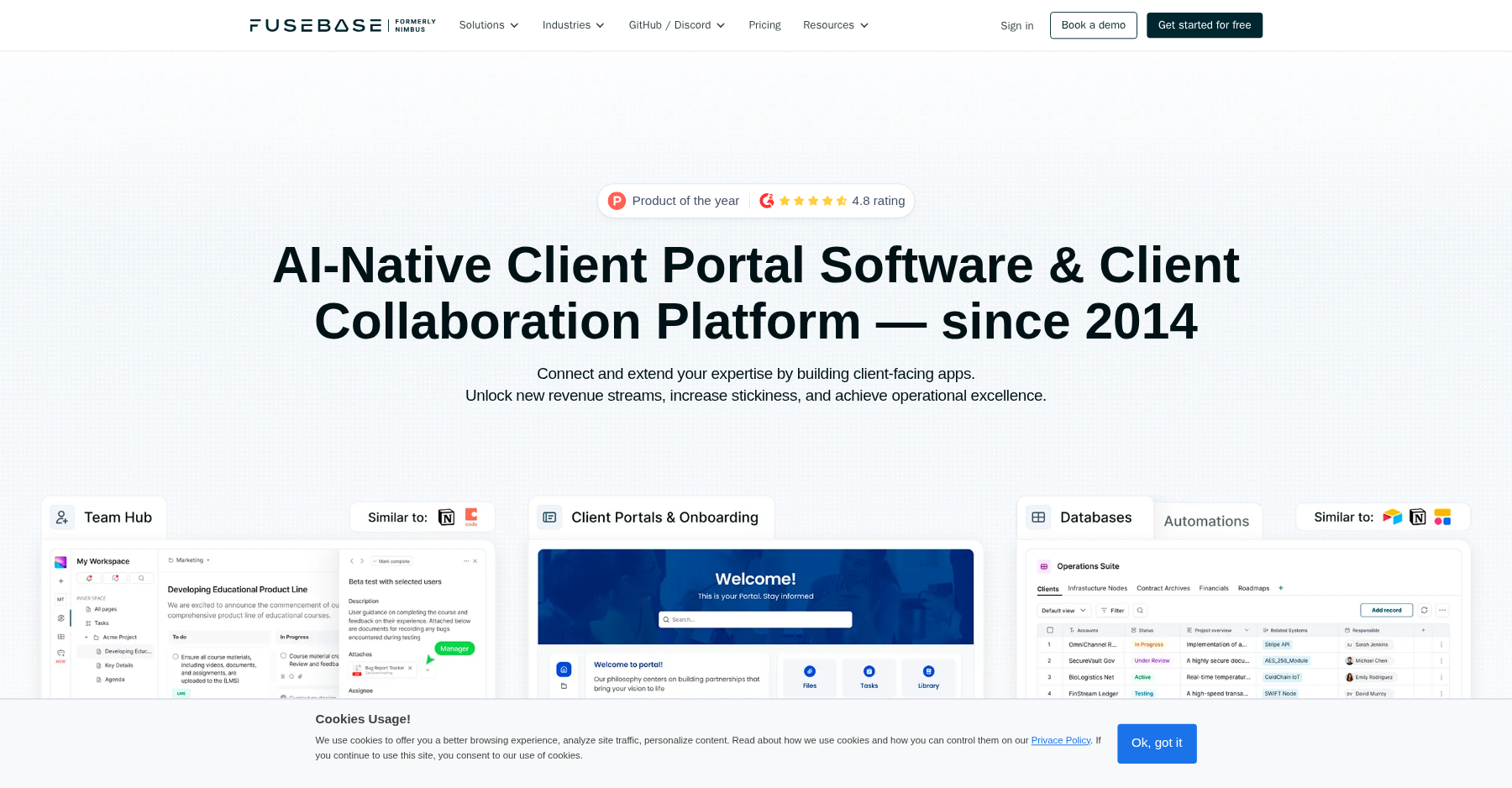This screenshot has width=1512, height=788.
Task: Click the Notion logo in the Databases card
Action: [x=1418, y=517]
